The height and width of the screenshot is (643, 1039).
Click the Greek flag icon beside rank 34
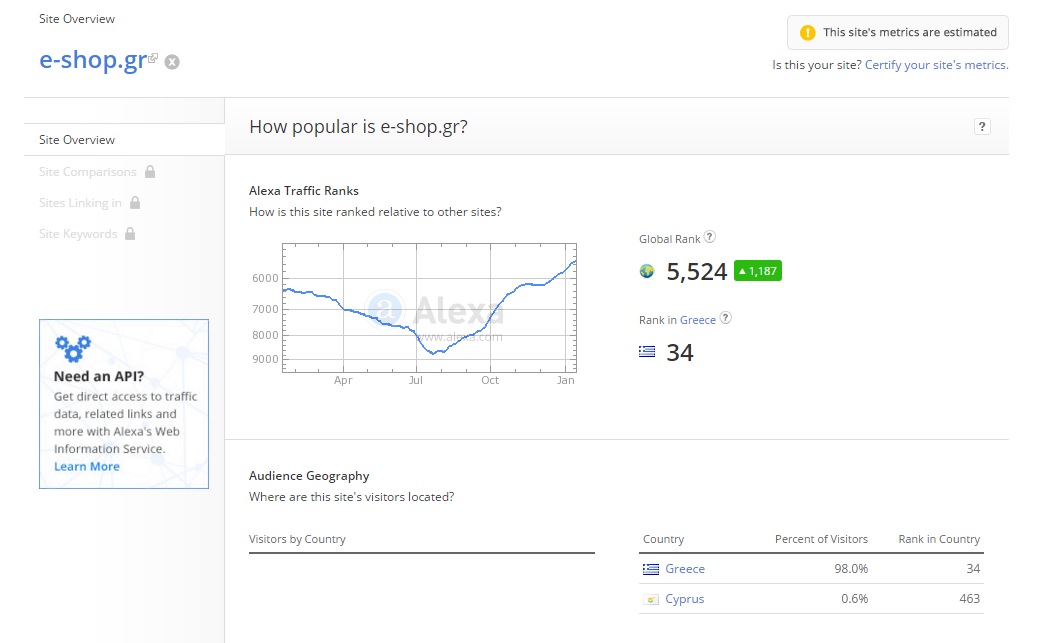(647, 352)
